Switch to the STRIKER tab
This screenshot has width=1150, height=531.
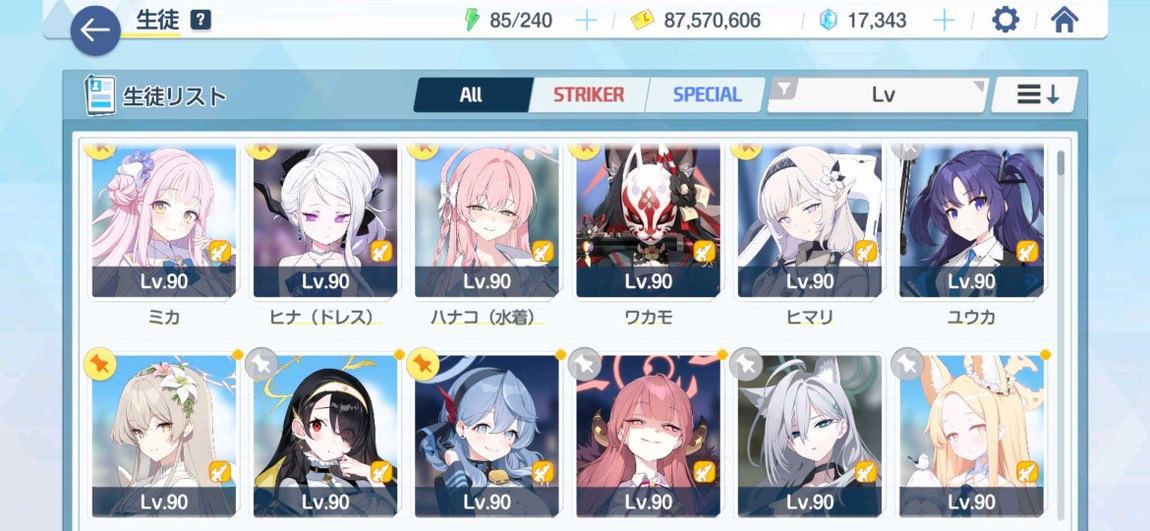(x=588, y=95)
